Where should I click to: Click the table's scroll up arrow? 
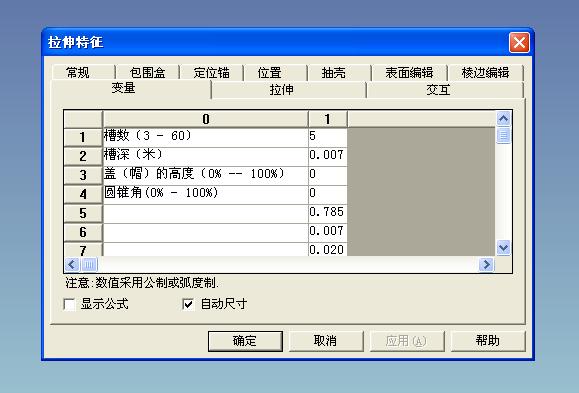[504, 119]
